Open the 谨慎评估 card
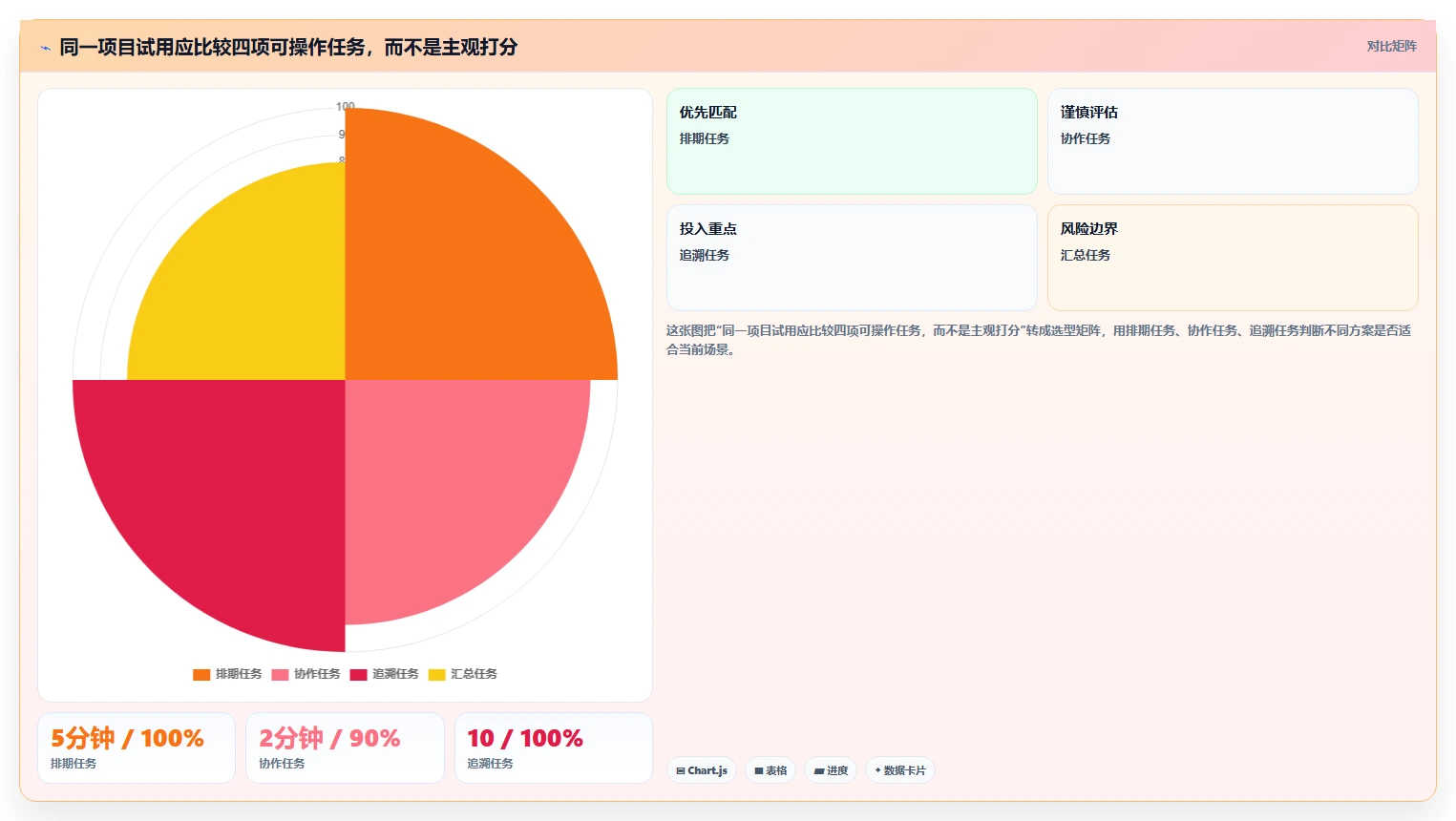 point(1233,141)
